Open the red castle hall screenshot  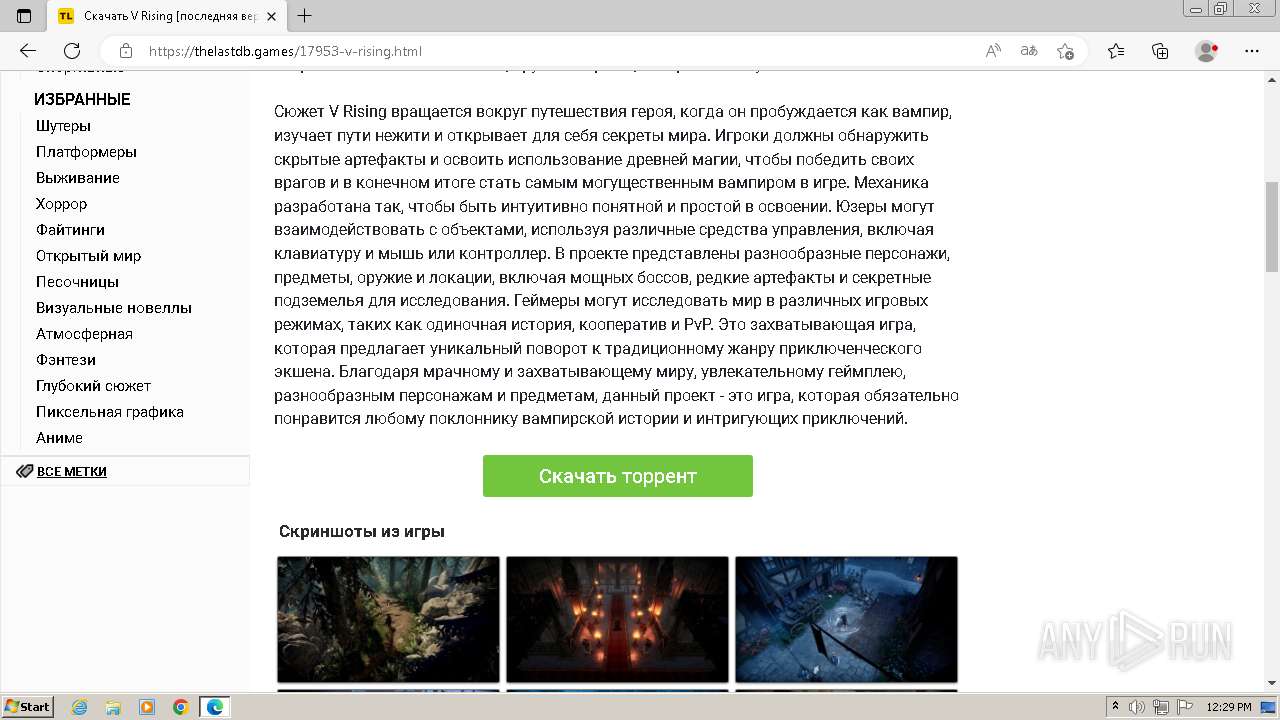click(x=617, y=620)
